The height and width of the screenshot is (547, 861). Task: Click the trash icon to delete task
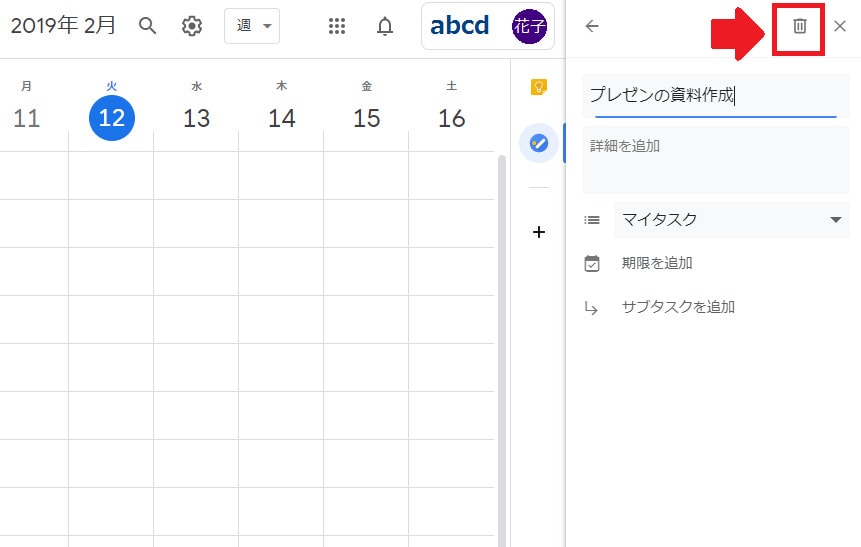(799, 27)
